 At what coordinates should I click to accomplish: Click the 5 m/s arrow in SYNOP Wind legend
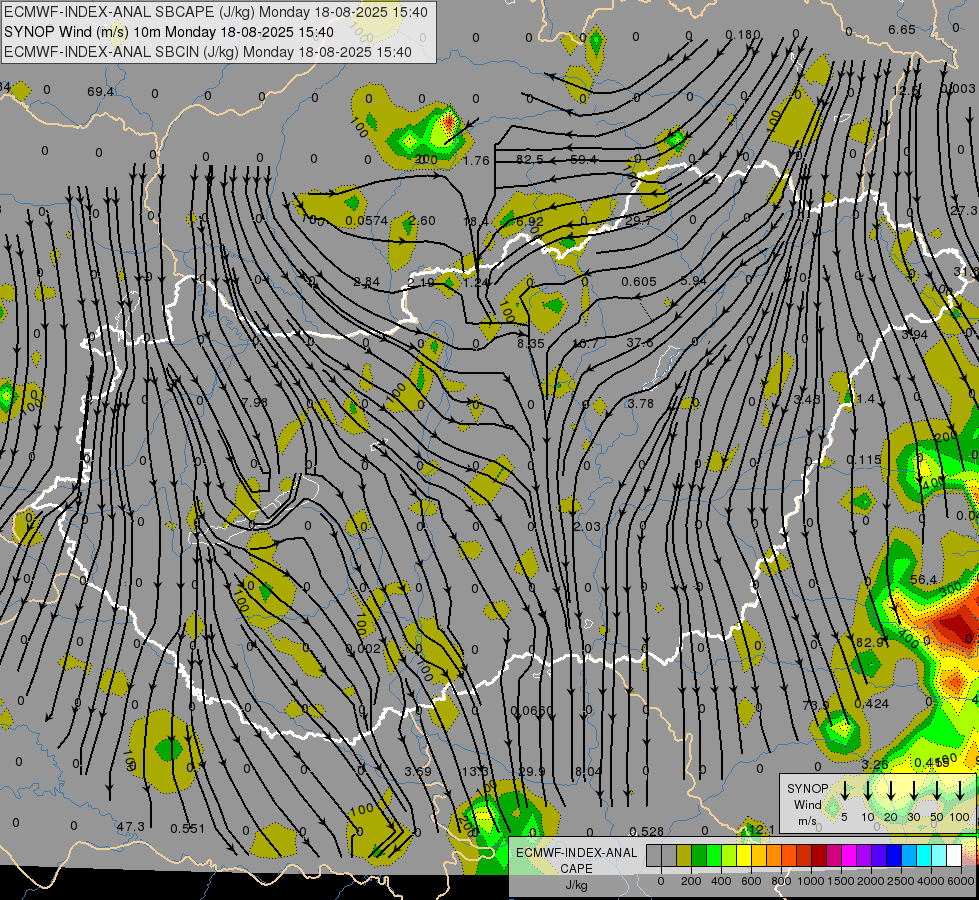click(845, 790)
